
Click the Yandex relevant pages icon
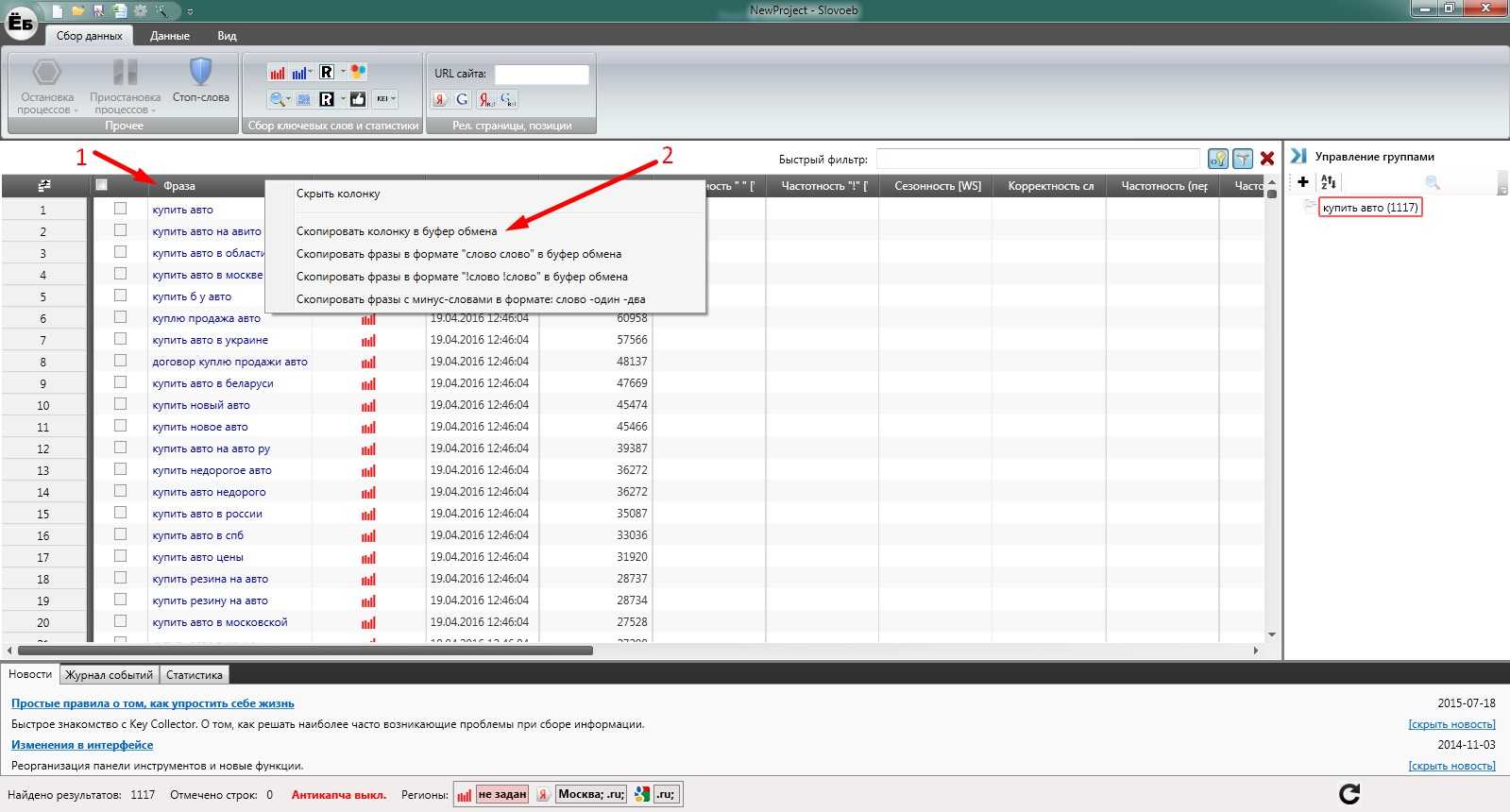(440, 99)
